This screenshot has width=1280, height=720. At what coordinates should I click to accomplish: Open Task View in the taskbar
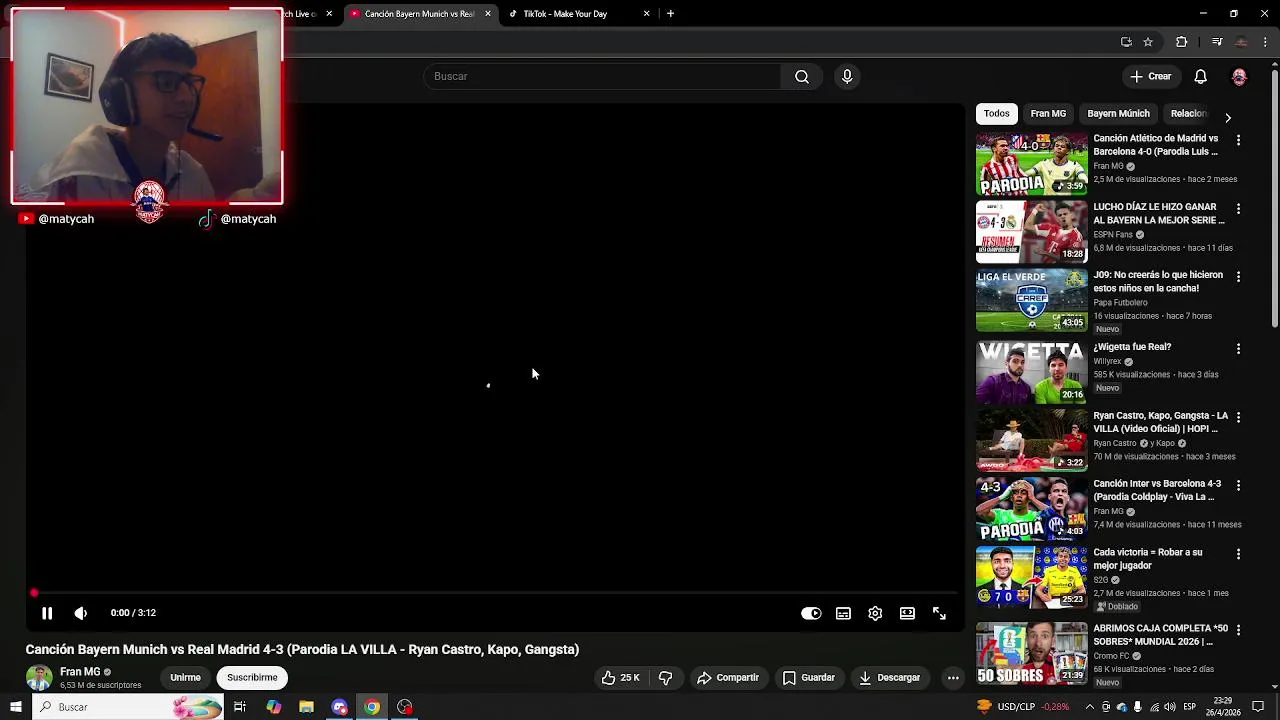point(240,707)
